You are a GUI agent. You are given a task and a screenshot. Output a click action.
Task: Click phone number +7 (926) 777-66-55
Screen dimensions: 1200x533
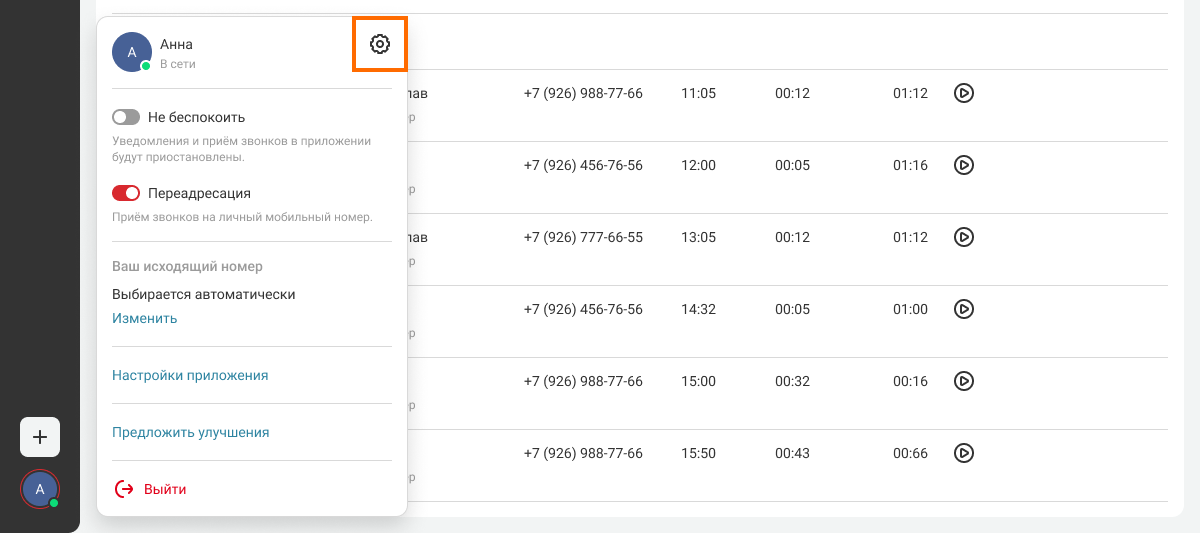point(583,237)
